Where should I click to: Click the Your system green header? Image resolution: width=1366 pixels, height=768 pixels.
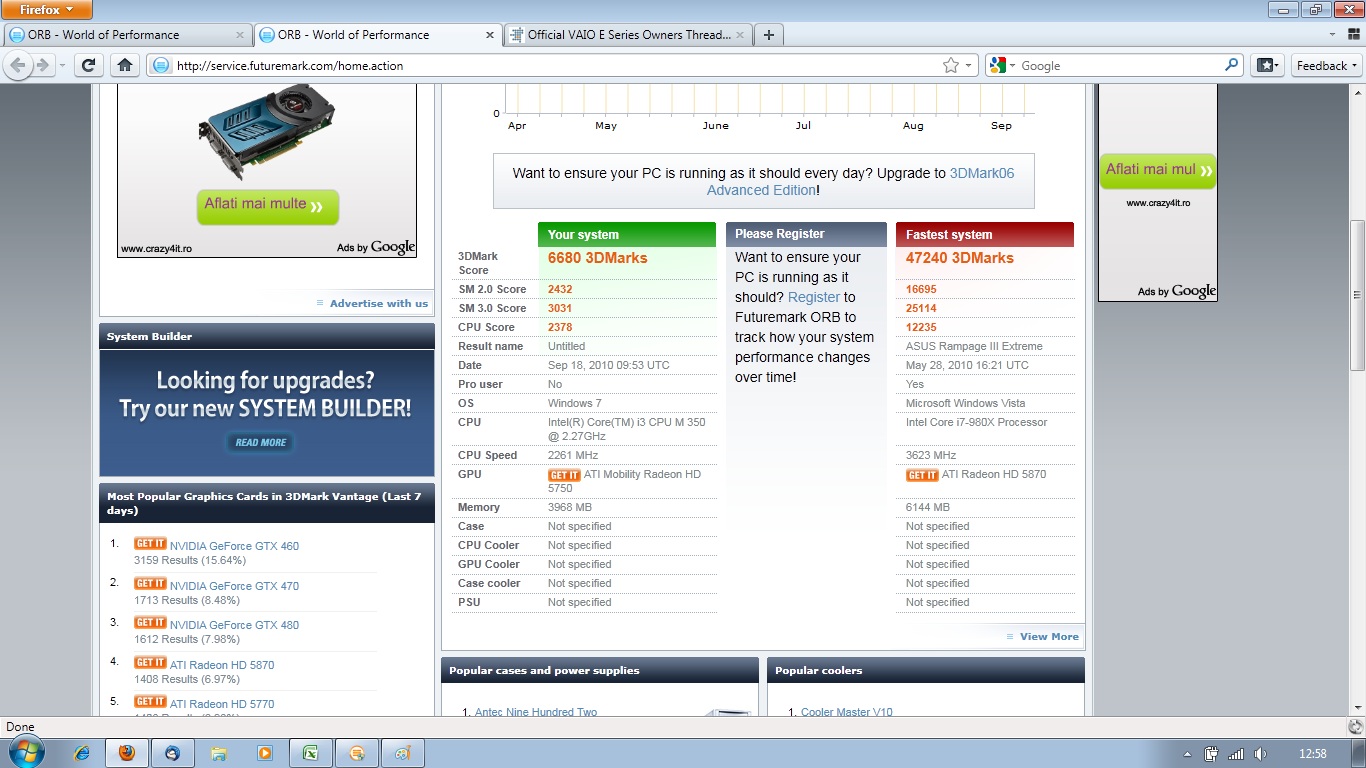(627, 234)
